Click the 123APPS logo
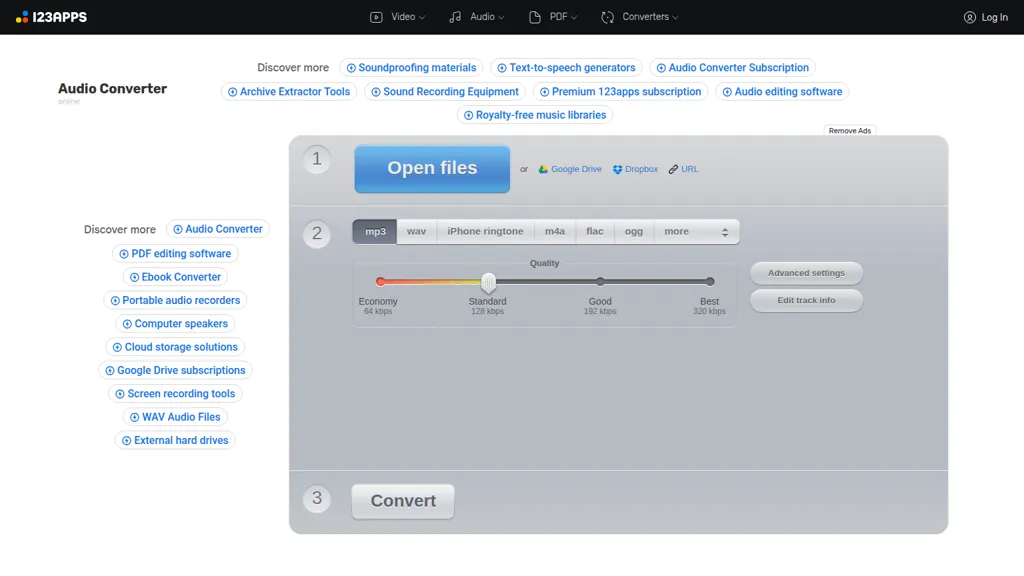The image size is (1024, 576). (51, 17)
